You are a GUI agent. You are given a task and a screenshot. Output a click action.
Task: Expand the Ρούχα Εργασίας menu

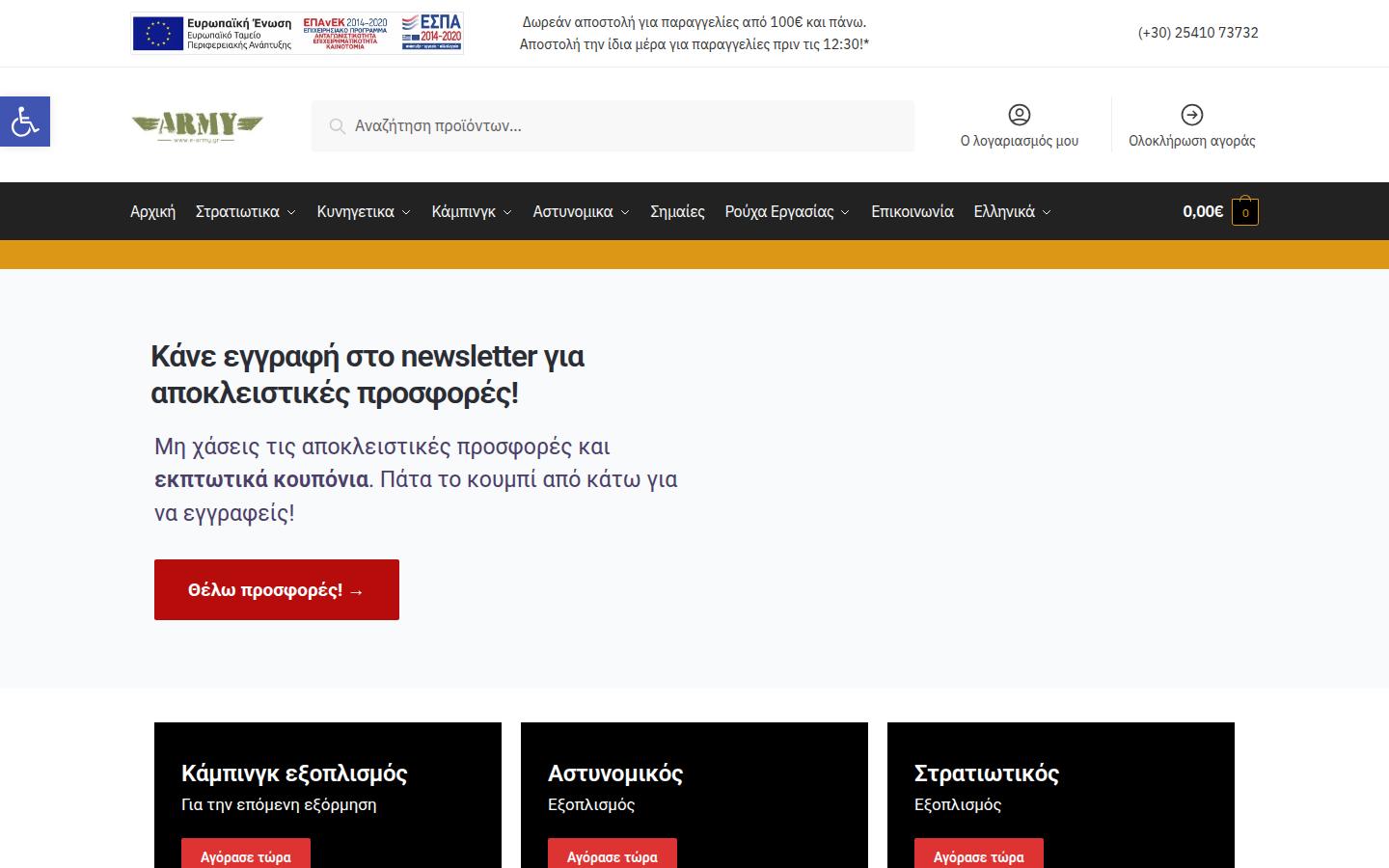[x=787, y=211]
